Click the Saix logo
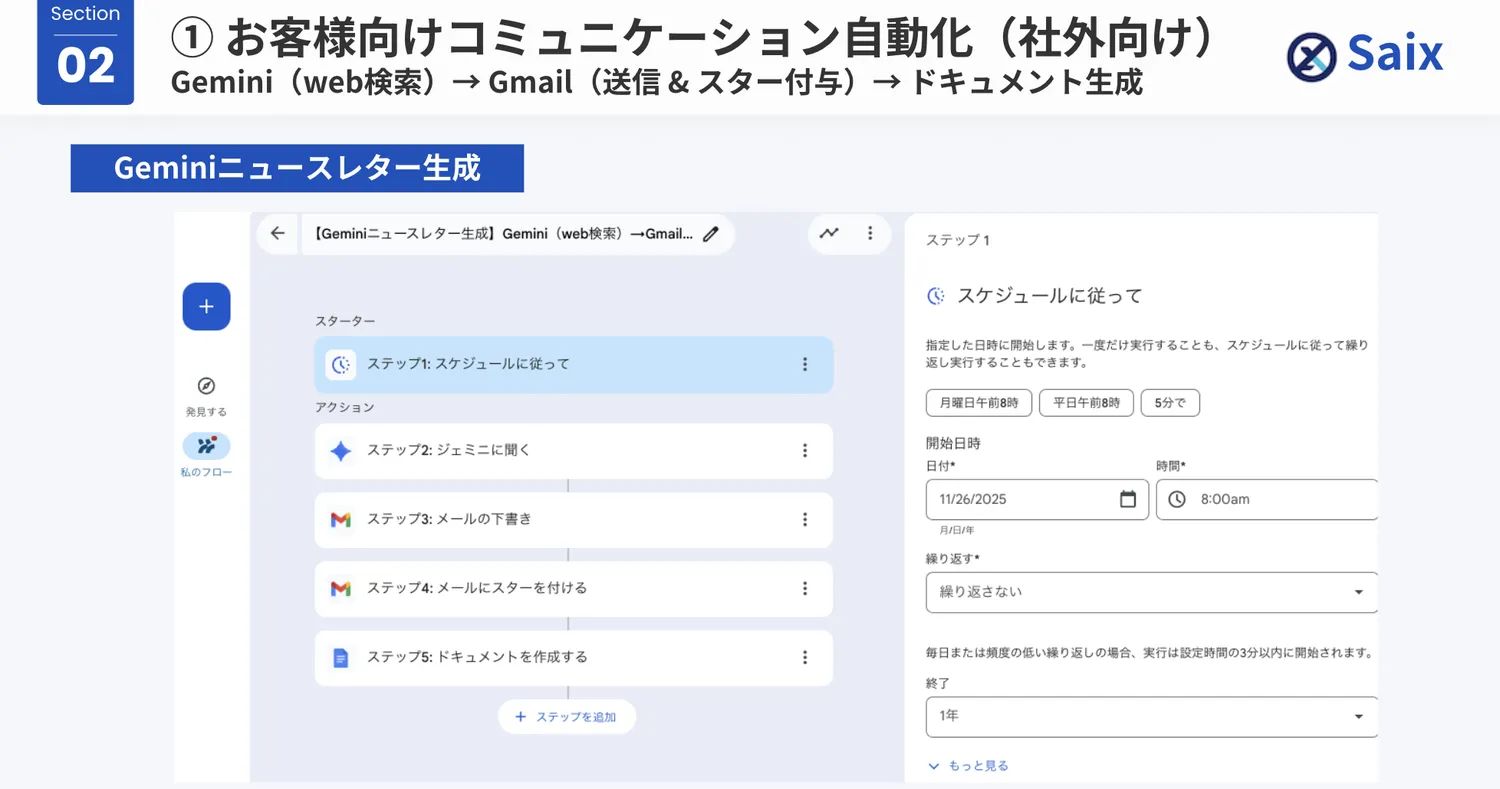 1365,55
